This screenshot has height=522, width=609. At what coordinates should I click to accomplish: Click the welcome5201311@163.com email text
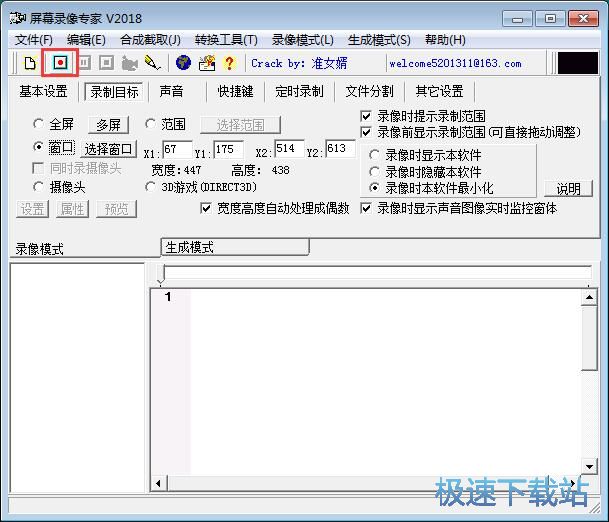[455, 63]
